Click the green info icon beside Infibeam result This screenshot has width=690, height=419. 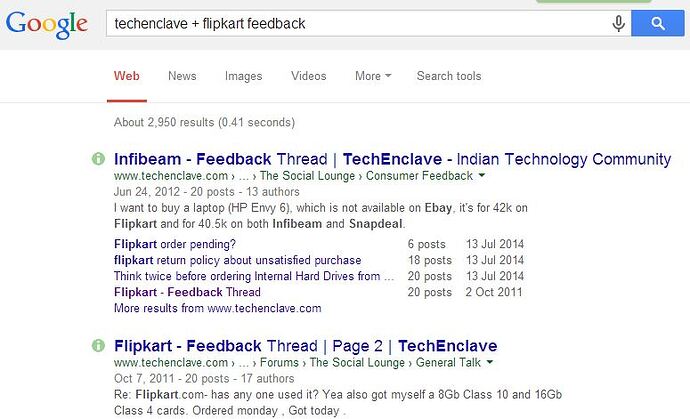point(98,158)
